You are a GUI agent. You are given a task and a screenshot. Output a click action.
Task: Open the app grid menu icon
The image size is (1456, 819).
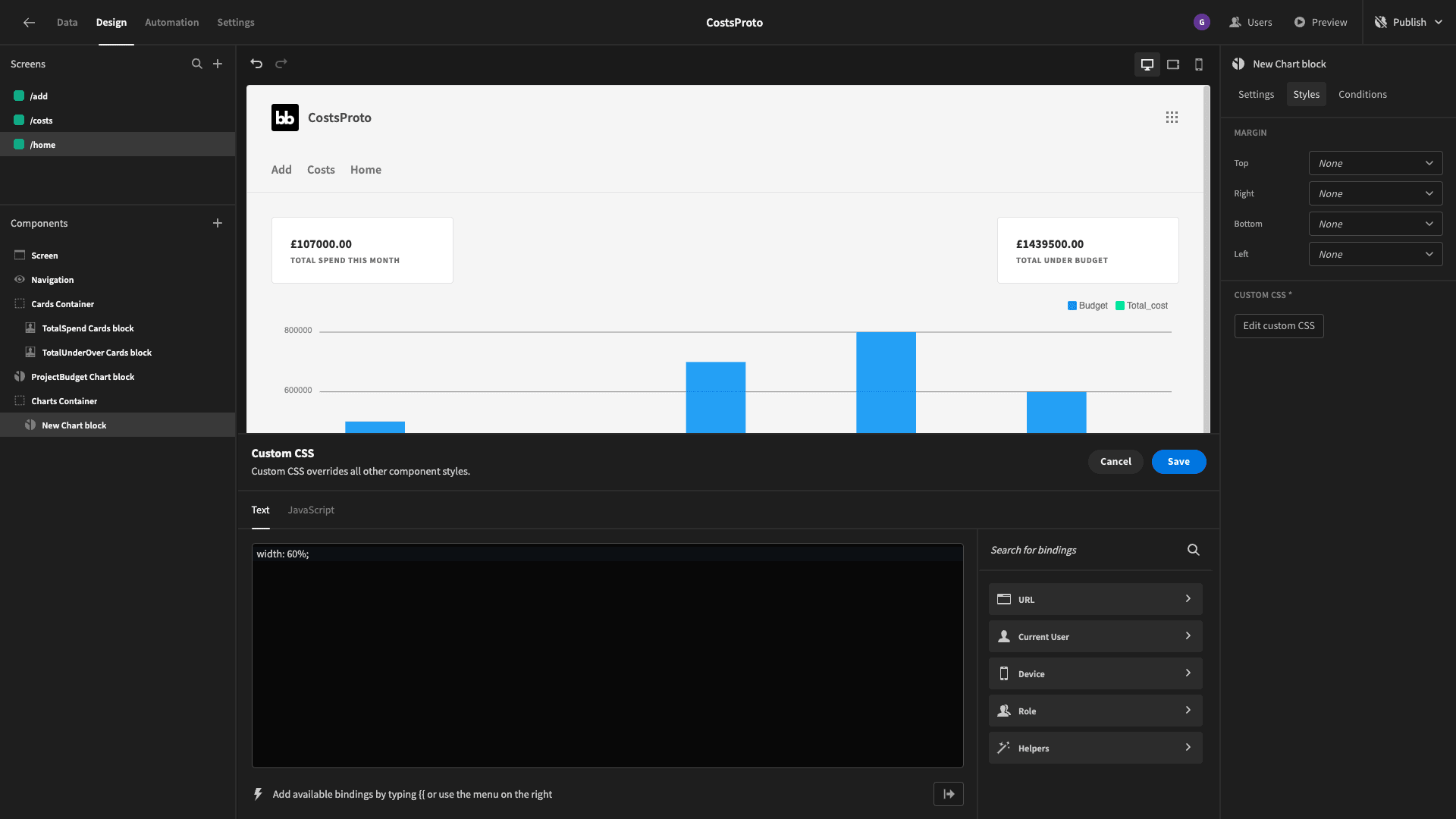(x=1172, y=117)
